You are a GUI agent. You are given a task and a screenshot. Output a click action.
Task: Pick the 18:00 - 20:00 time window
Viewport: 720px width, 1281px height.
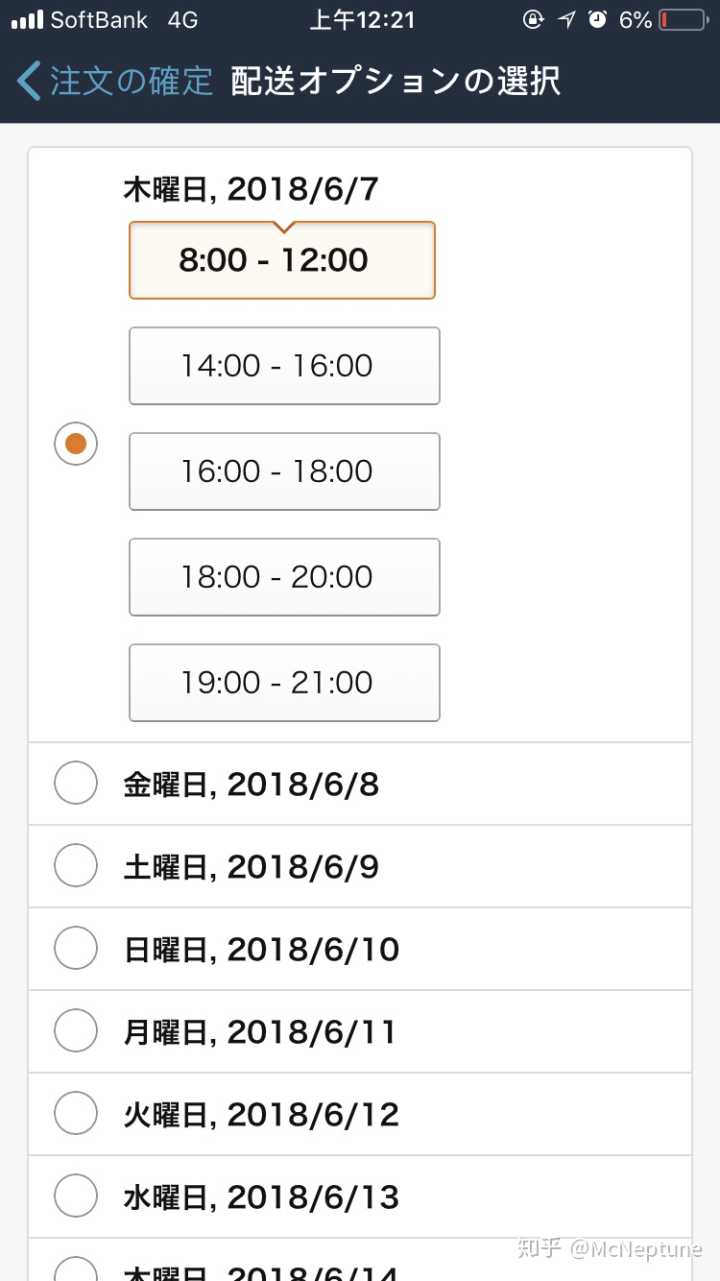coord(284,577)
